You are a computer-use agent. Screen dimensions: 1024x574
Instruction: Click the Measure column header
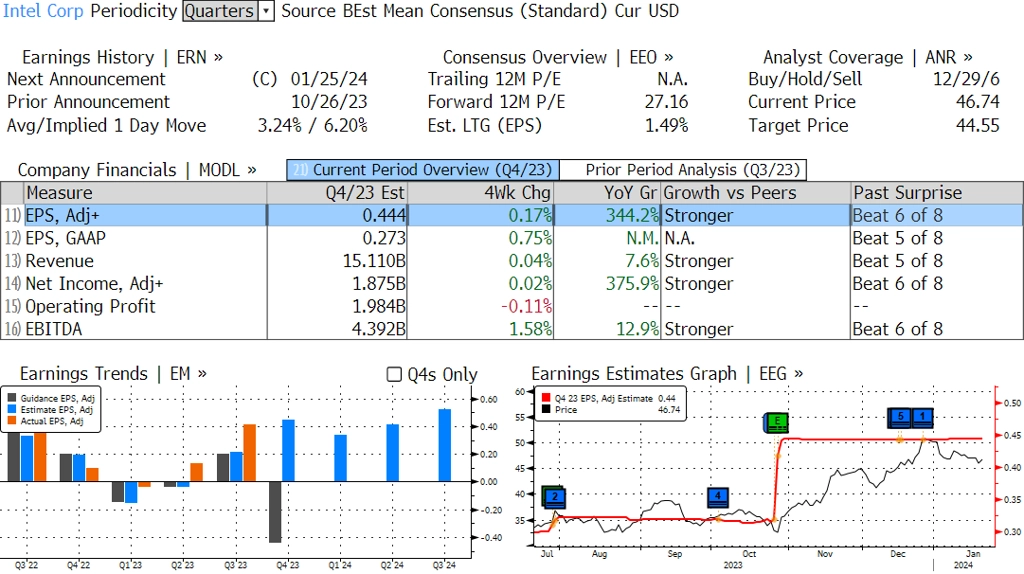[145, 193]
